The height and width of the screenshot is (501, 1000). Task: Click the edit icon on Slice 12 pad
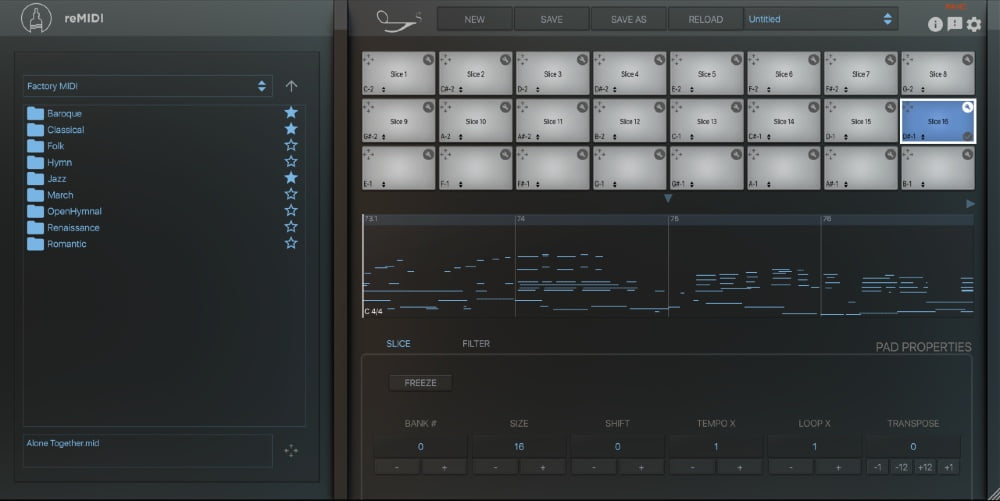tap(659, 107)
